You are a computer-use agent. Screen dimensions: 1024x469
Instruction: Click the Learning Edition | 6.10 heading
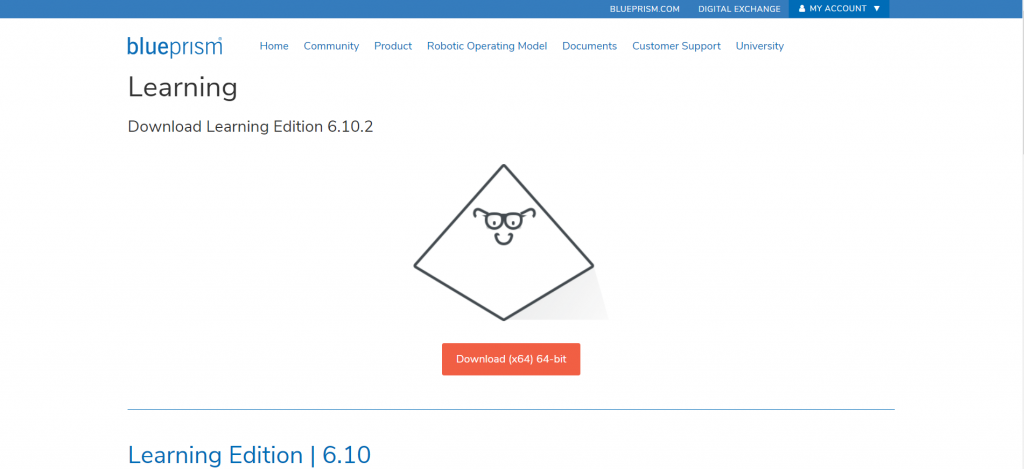[249, 455]
